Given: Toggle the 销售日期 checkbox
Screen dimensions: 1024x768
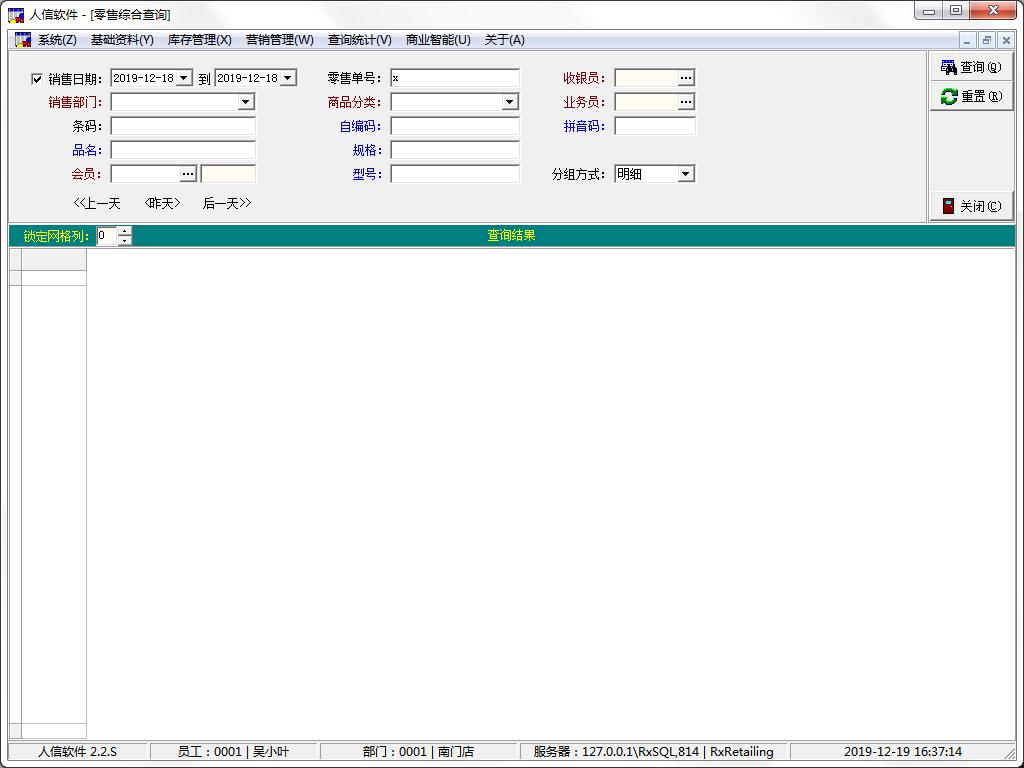Looking at the screenshot, I should point(37,79).
